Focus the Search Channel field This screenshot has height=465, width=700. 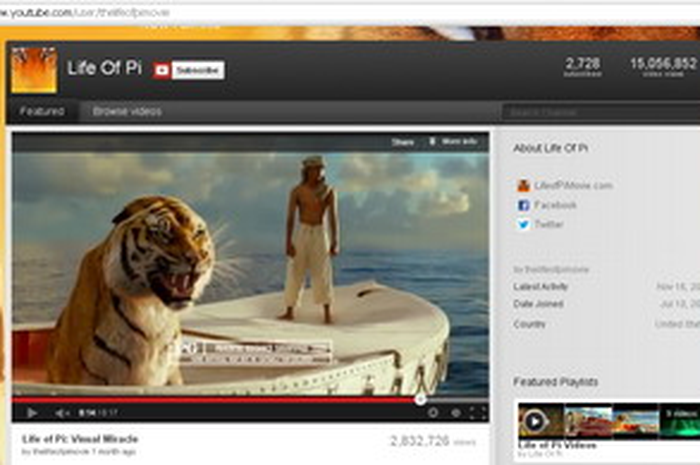point(601,112)
